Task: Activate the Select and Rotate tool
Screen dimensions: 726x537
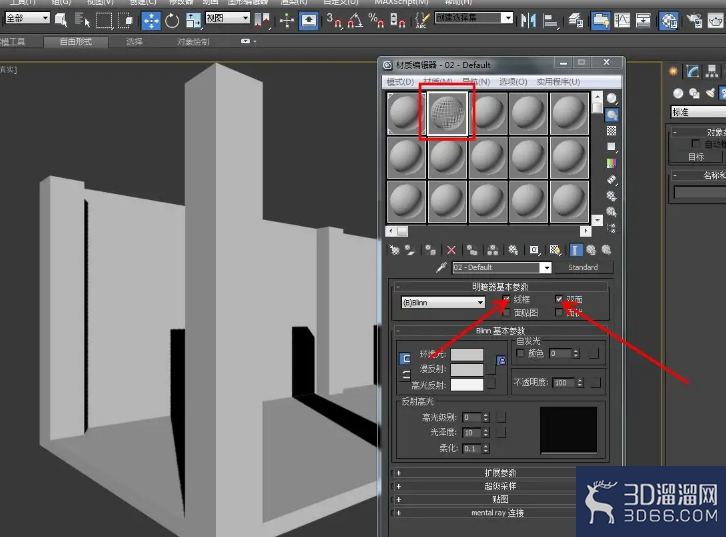Action: click(x=172, y=20)
